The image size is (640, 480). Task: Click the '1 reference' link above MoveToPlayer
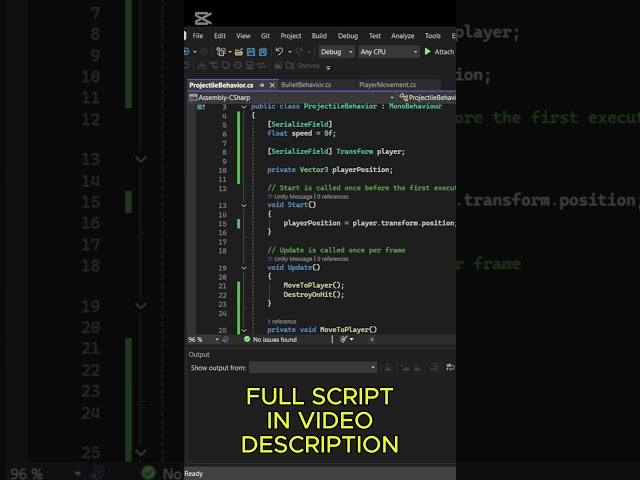click(282, 322)
